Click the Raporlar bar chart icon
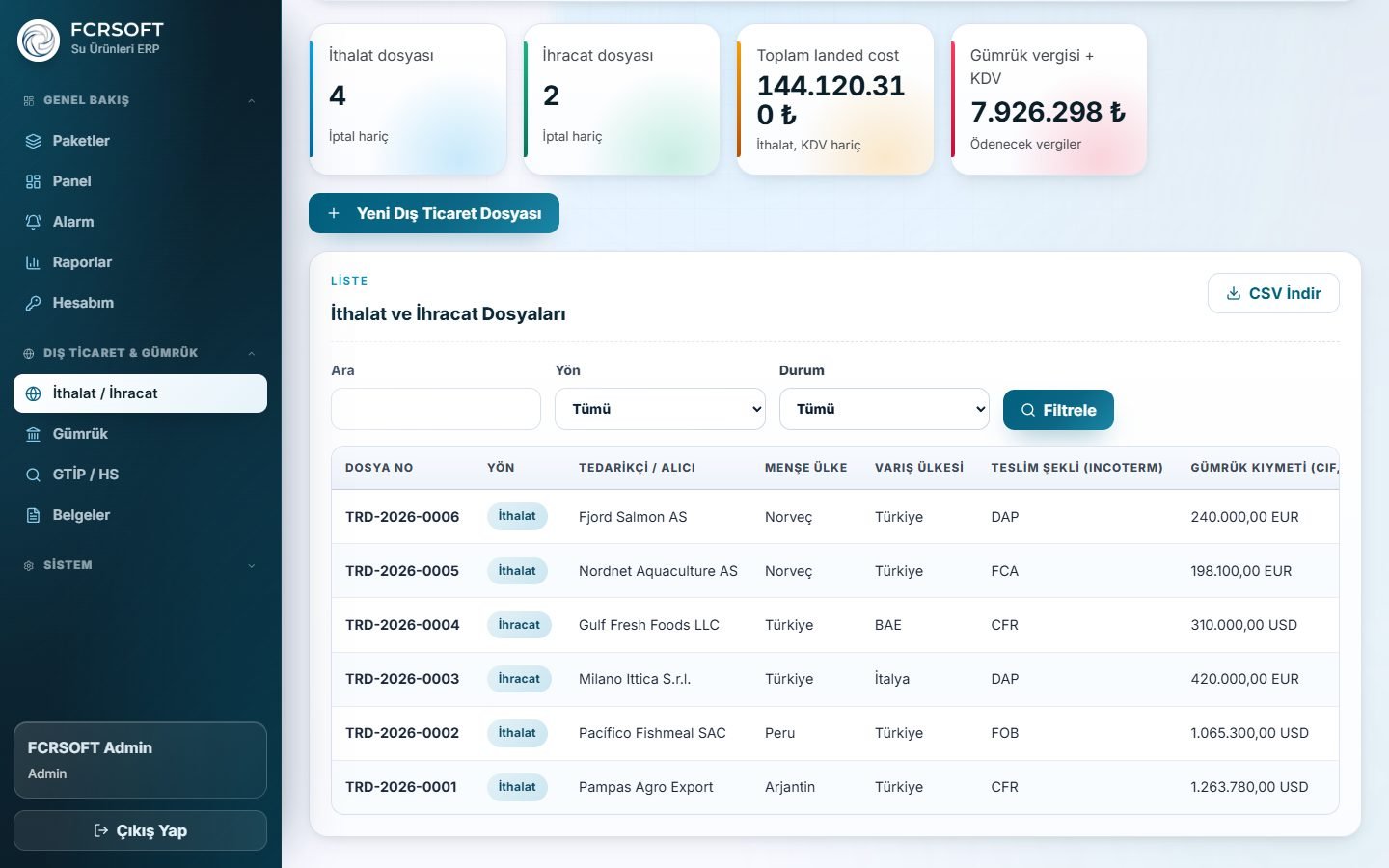This screenshot has height=868, width=1389. pos(34,262)
